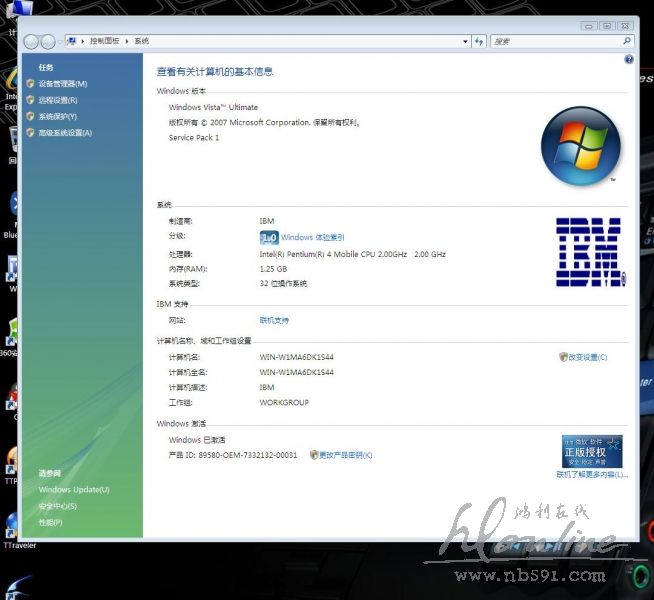
Task: Click the blue help question mark icon
Action: [628, 60]
